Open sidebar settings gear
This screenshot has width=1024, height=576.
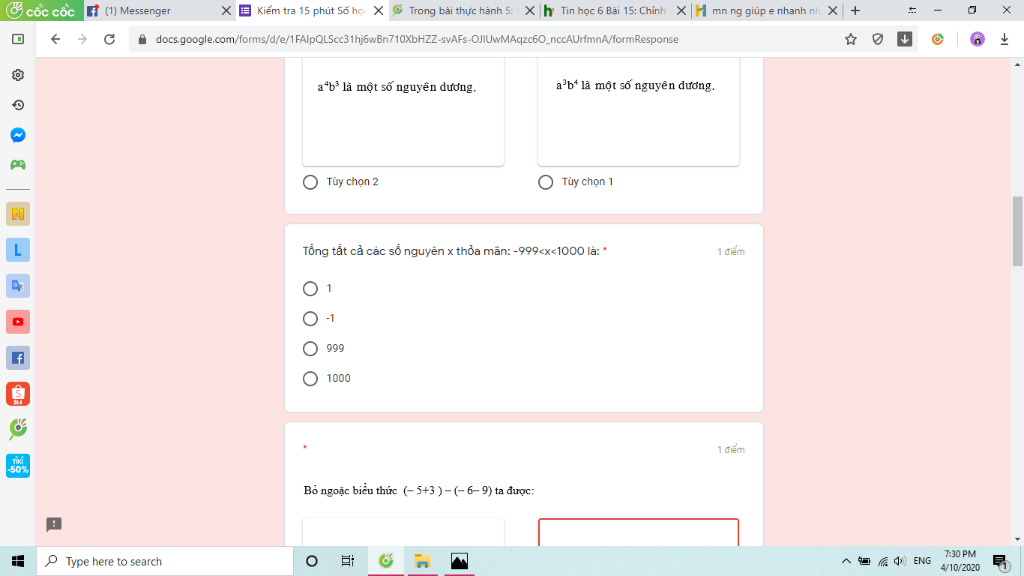click(18, 75)
